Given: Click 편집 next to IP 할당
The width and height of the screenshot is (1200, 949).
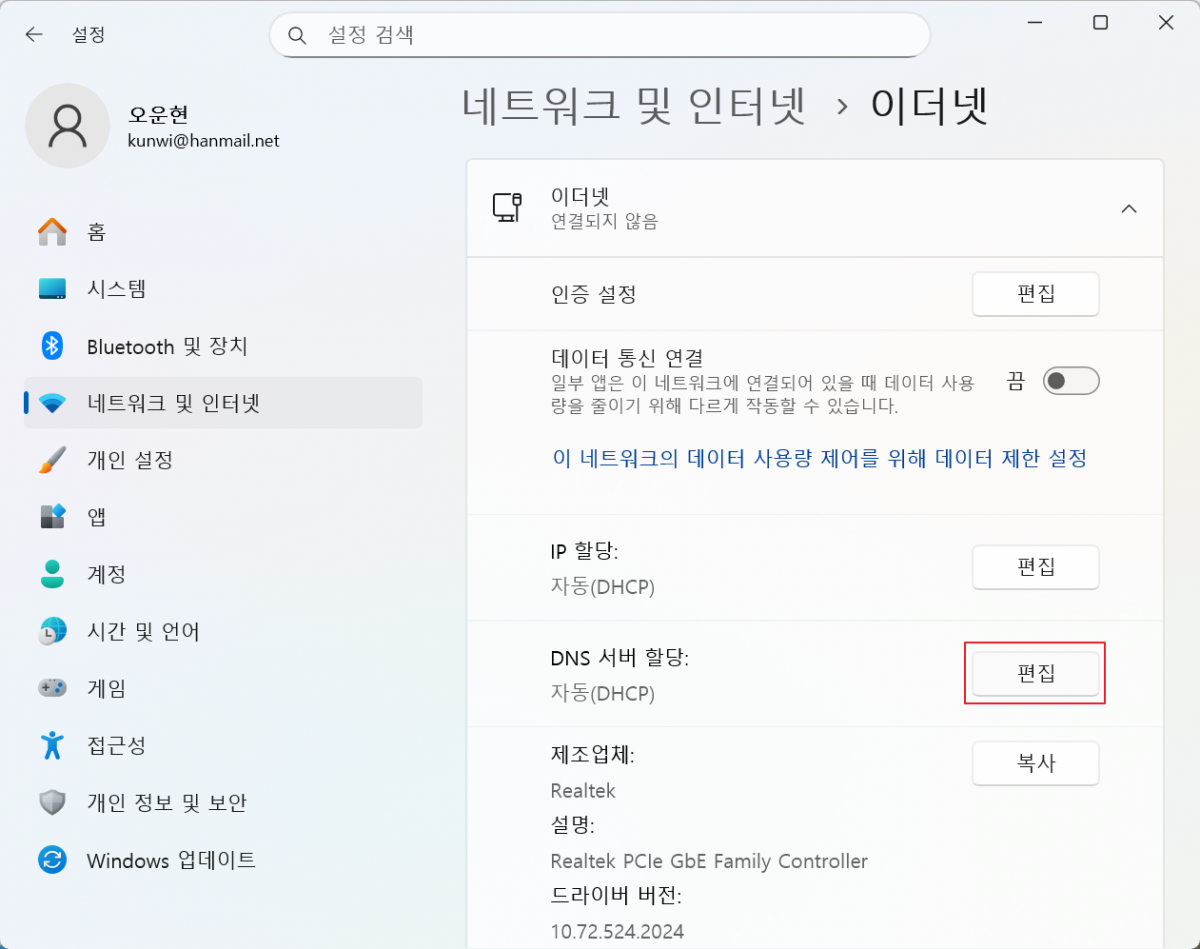Looking at the screenshot, I should point(1035,567).
